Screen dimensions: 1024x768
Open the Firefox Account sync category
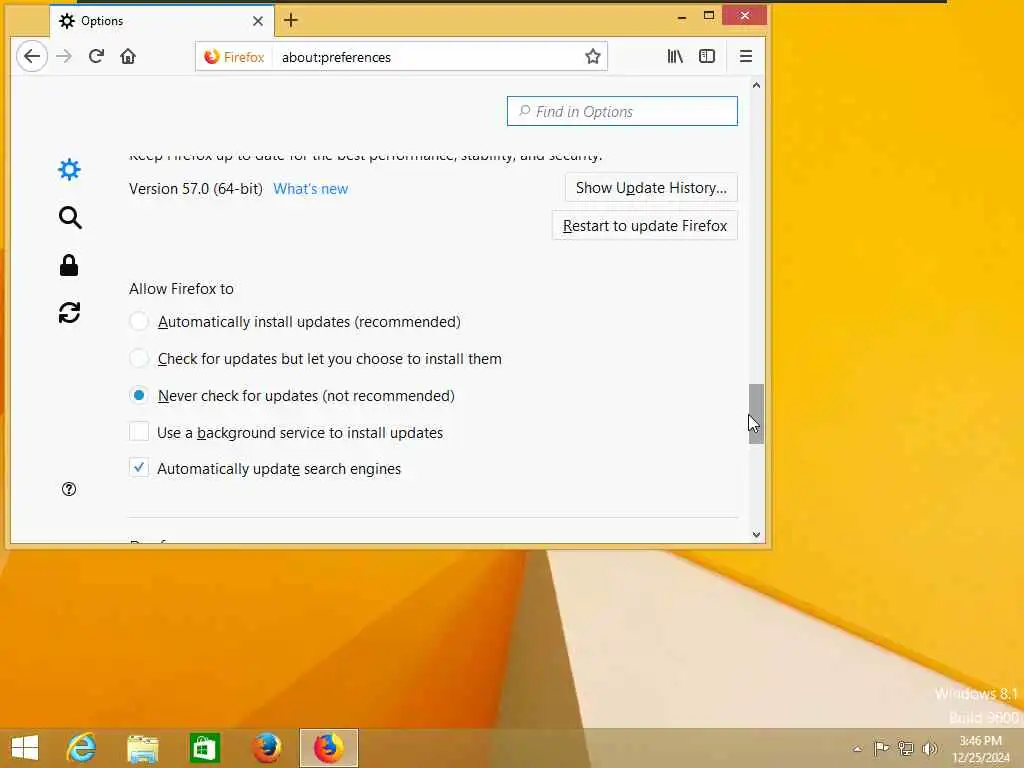point(69,313)
